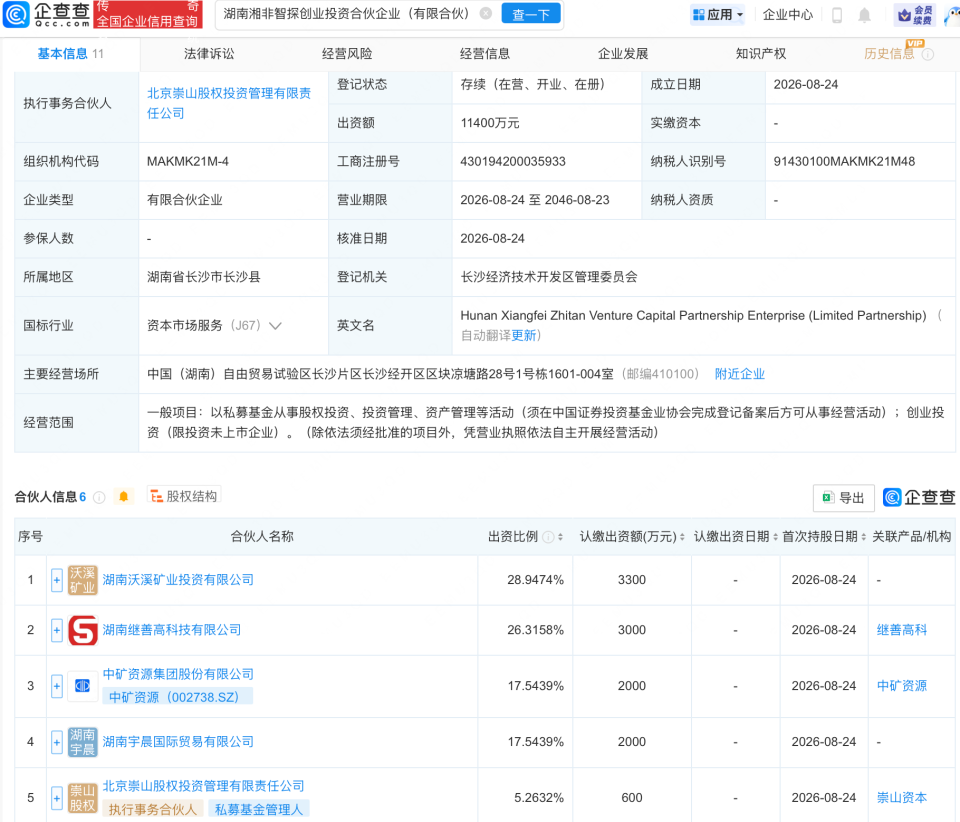Open the Qcc.com home logo
This screenshot has height=822, width=960.
pyautogui.click(x=47, y=14)
